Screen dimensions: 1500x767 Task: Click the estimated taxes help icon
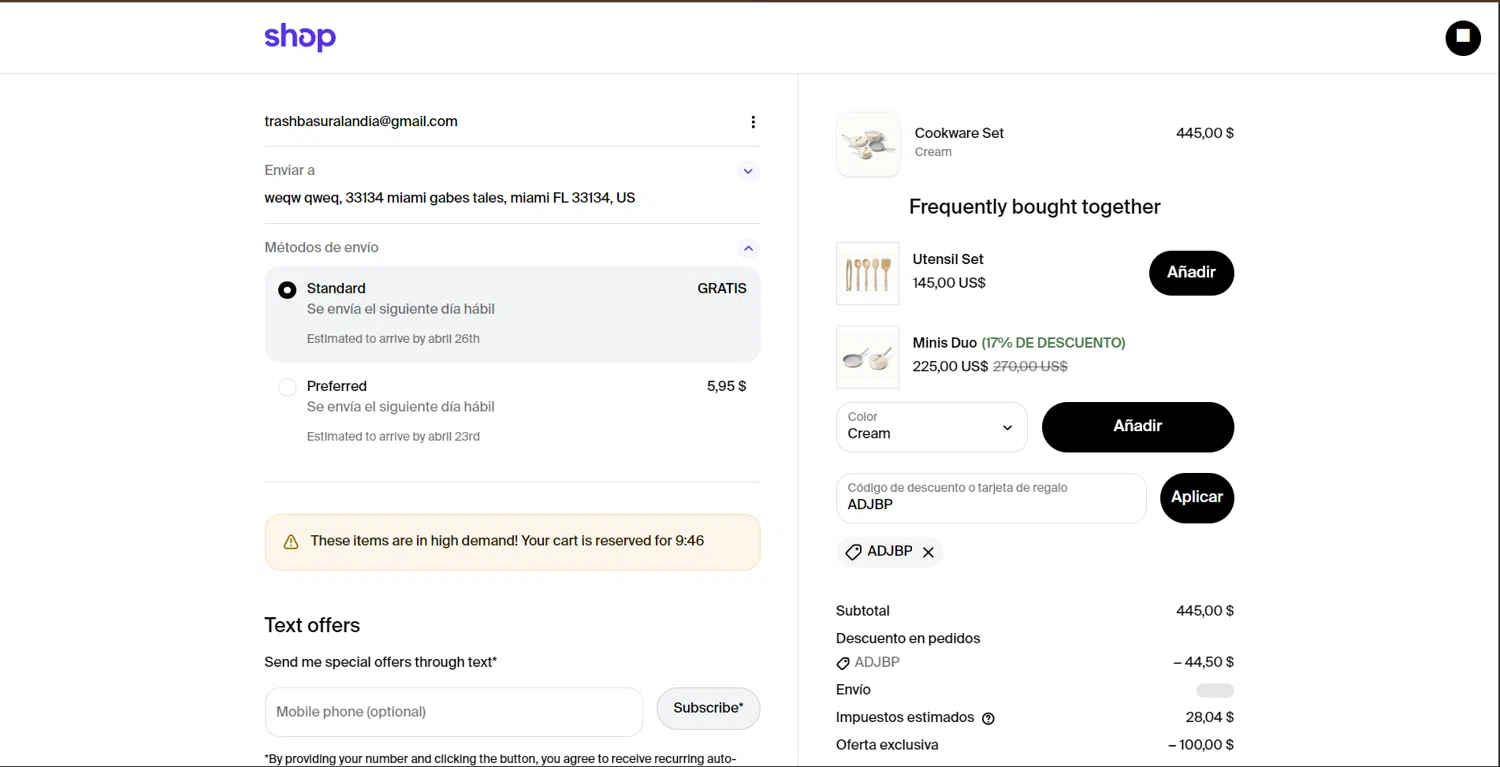tap(988, 718)
